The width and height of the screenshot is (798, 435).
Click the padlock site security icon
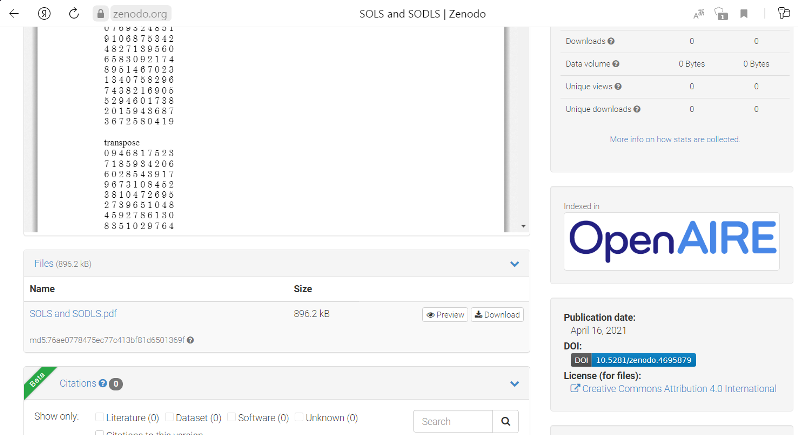[101, 14]
